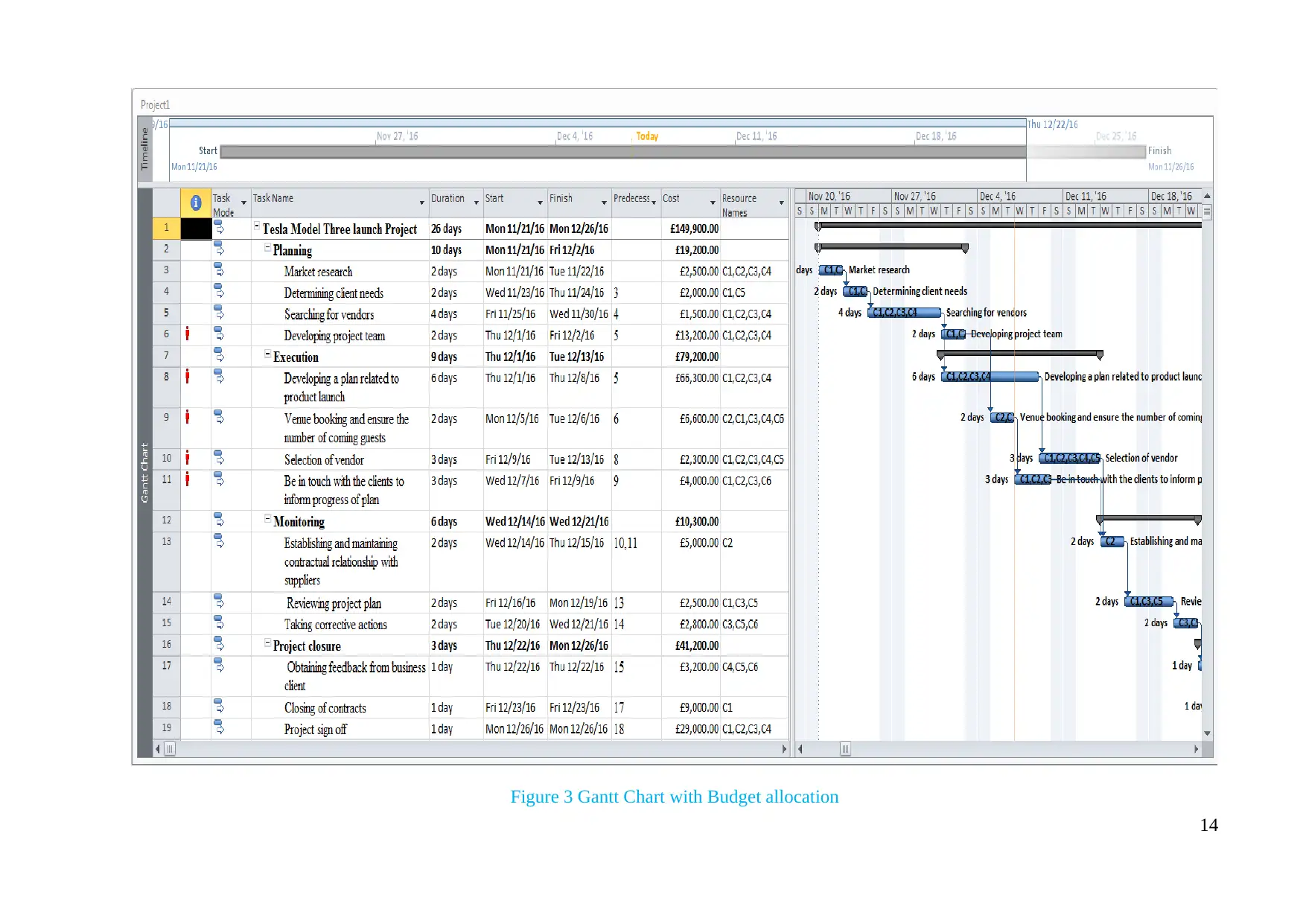Click the 'Developing project team' task name

(x=334, y=336)
